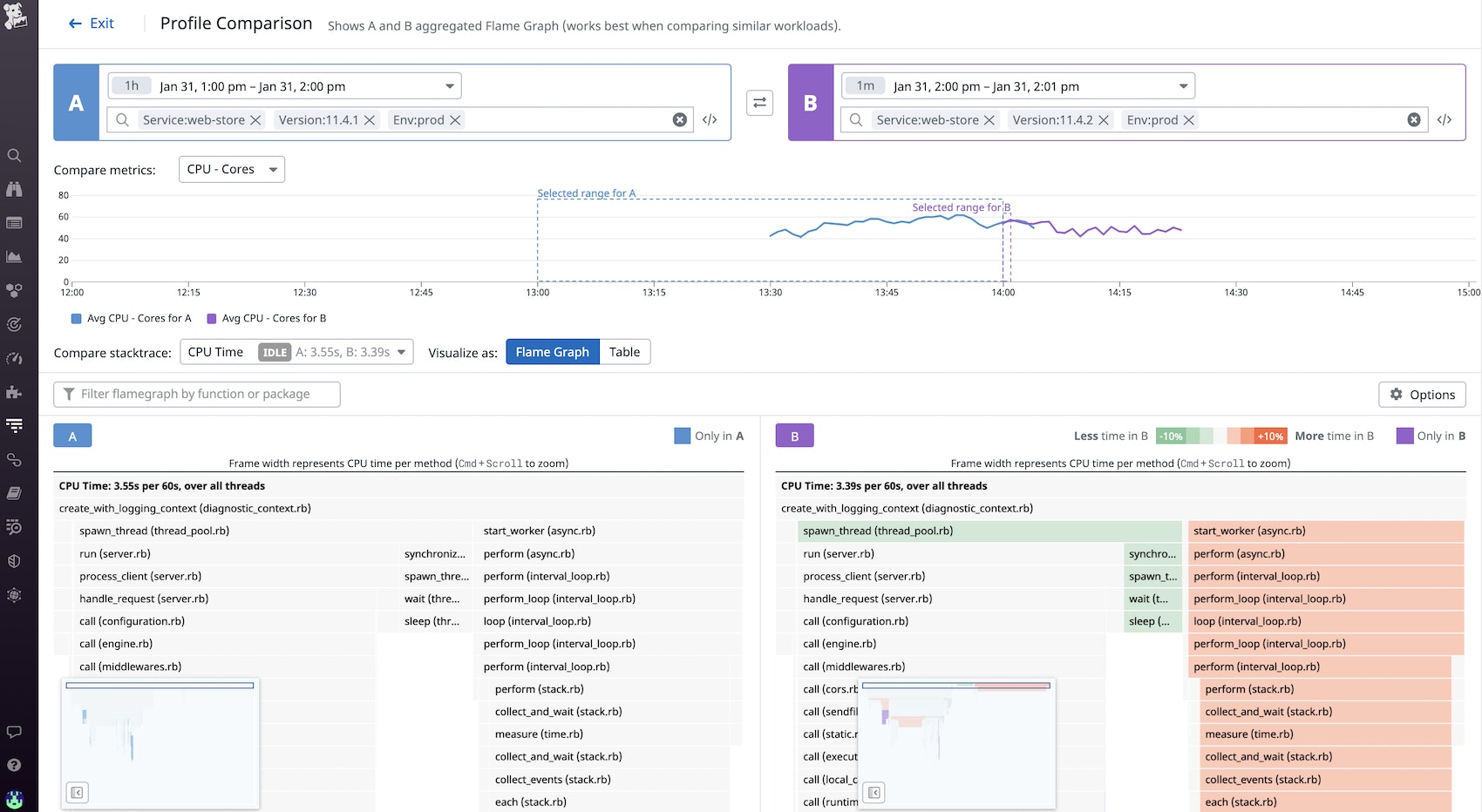Open code view icon for profile B
The width and height of the screenshot is (1482, 812).
tap(1444, 120)
